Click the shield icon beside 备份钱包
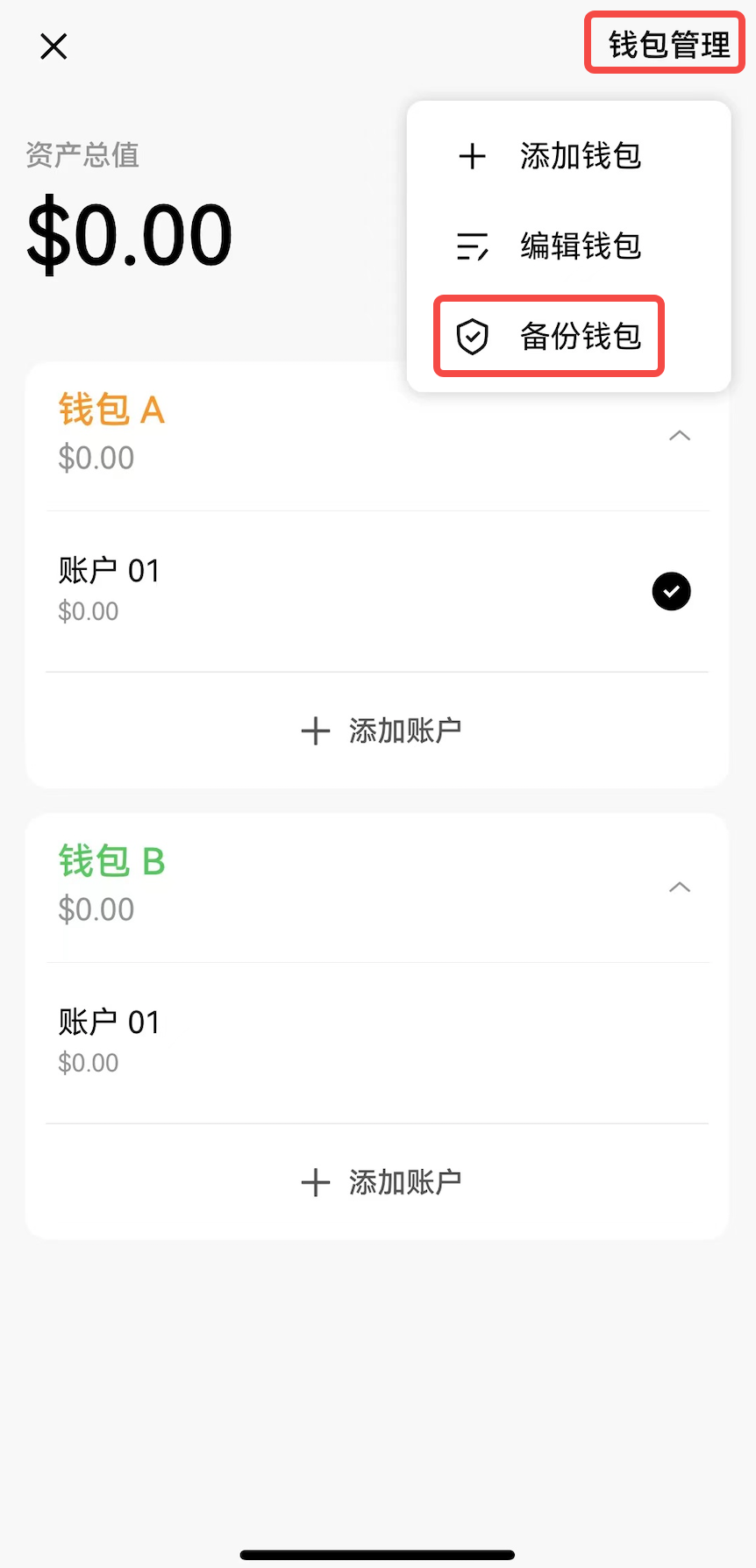This screenshot has height=1568, width=756. click(472, 337)
